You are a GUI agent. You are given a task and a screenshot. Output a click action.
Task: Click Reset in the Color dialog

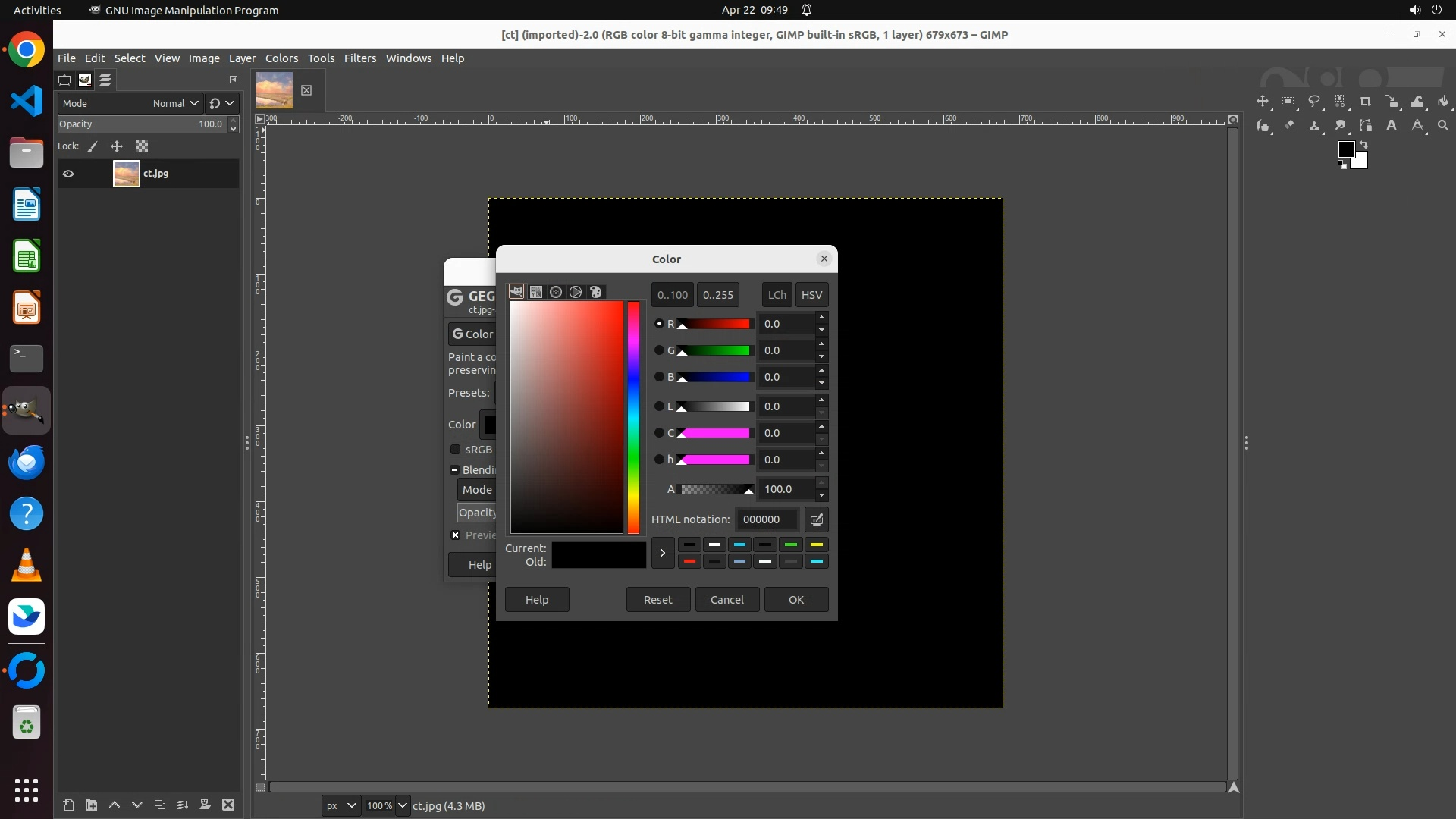pos(657,599)
